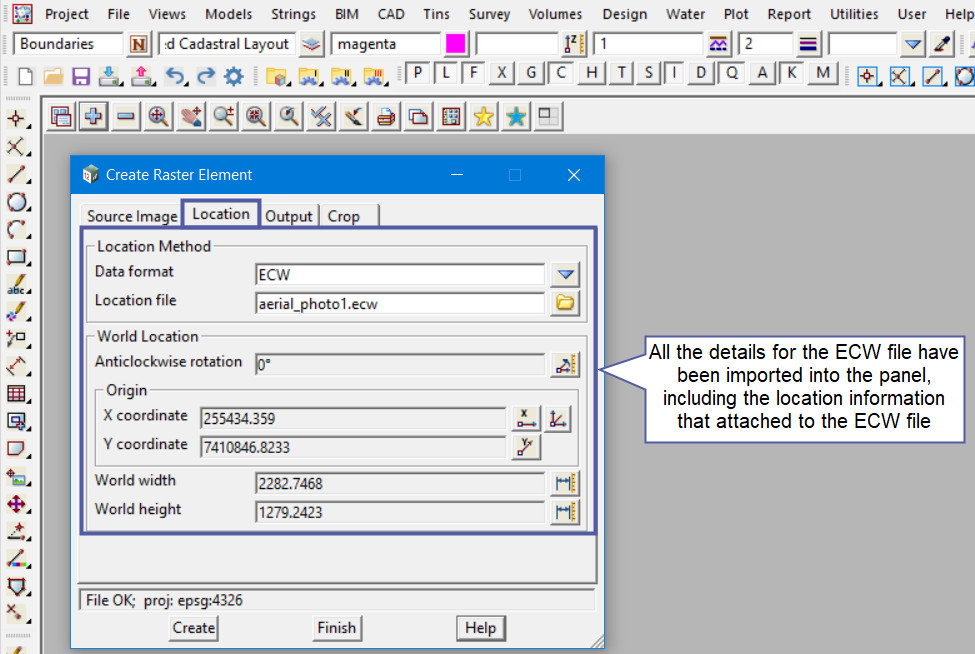This screenshot has width=975, height=654.
Task: Click the Help button in the panel
Action: click(x=480, y=628)
